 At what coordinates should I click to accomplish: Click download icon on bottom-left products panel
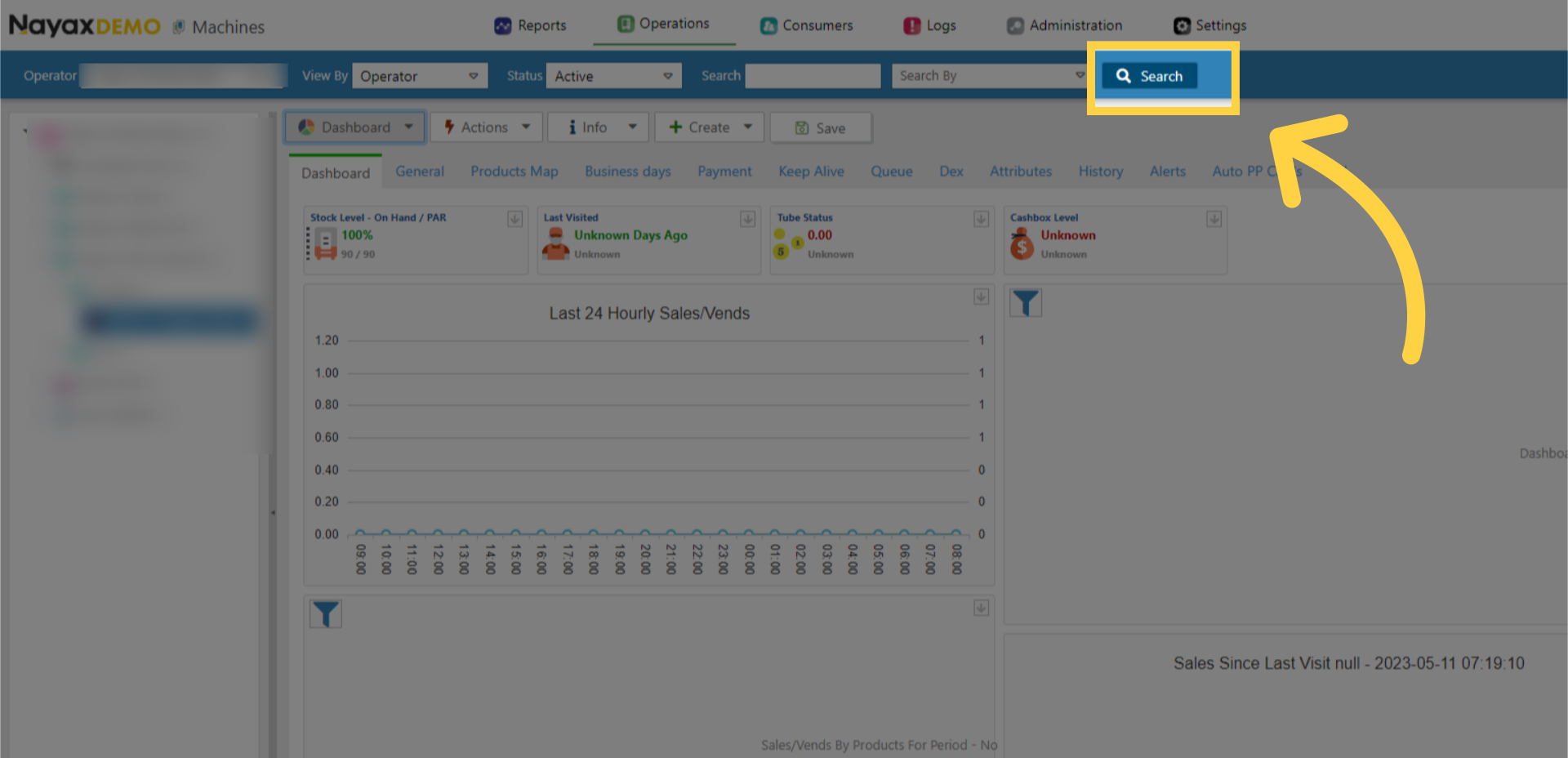981,609
